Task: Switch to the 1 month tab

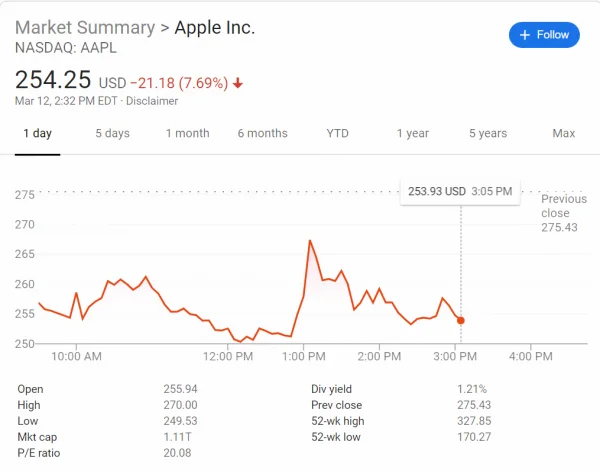Action: point(188,134)
